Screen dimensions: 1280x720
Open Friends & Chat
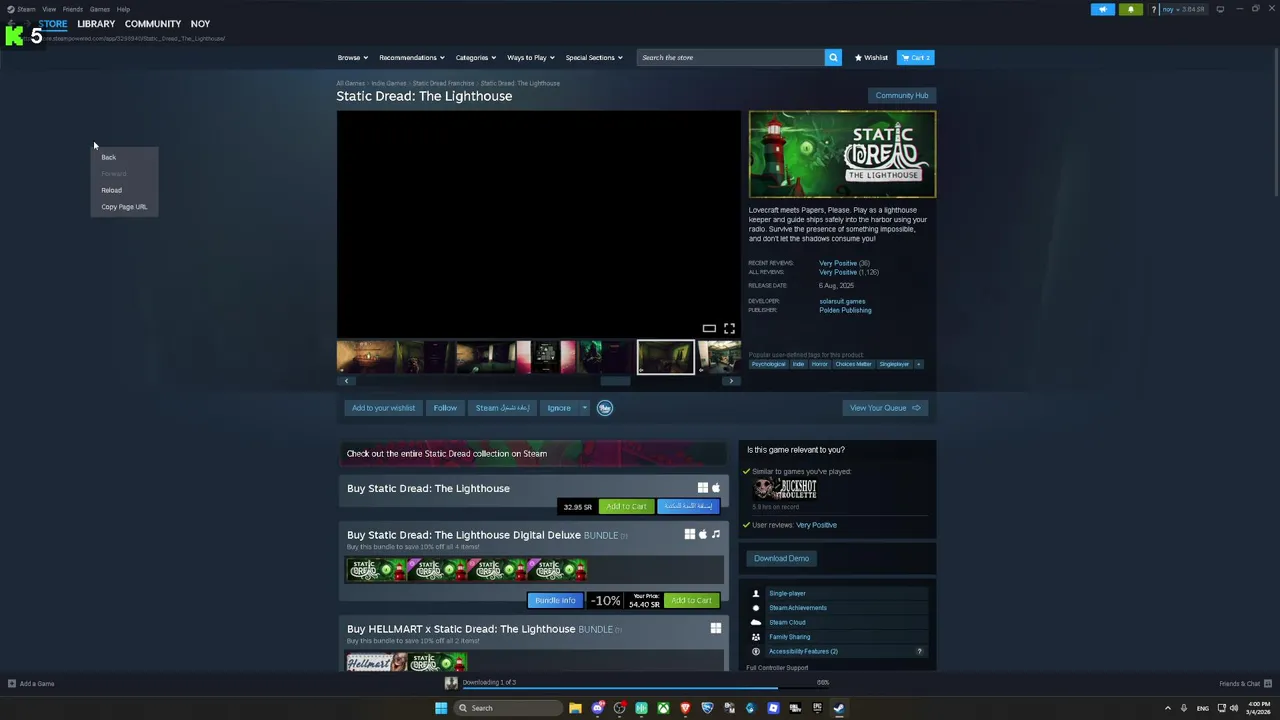pyautogui.click(x=1246, y=684)
